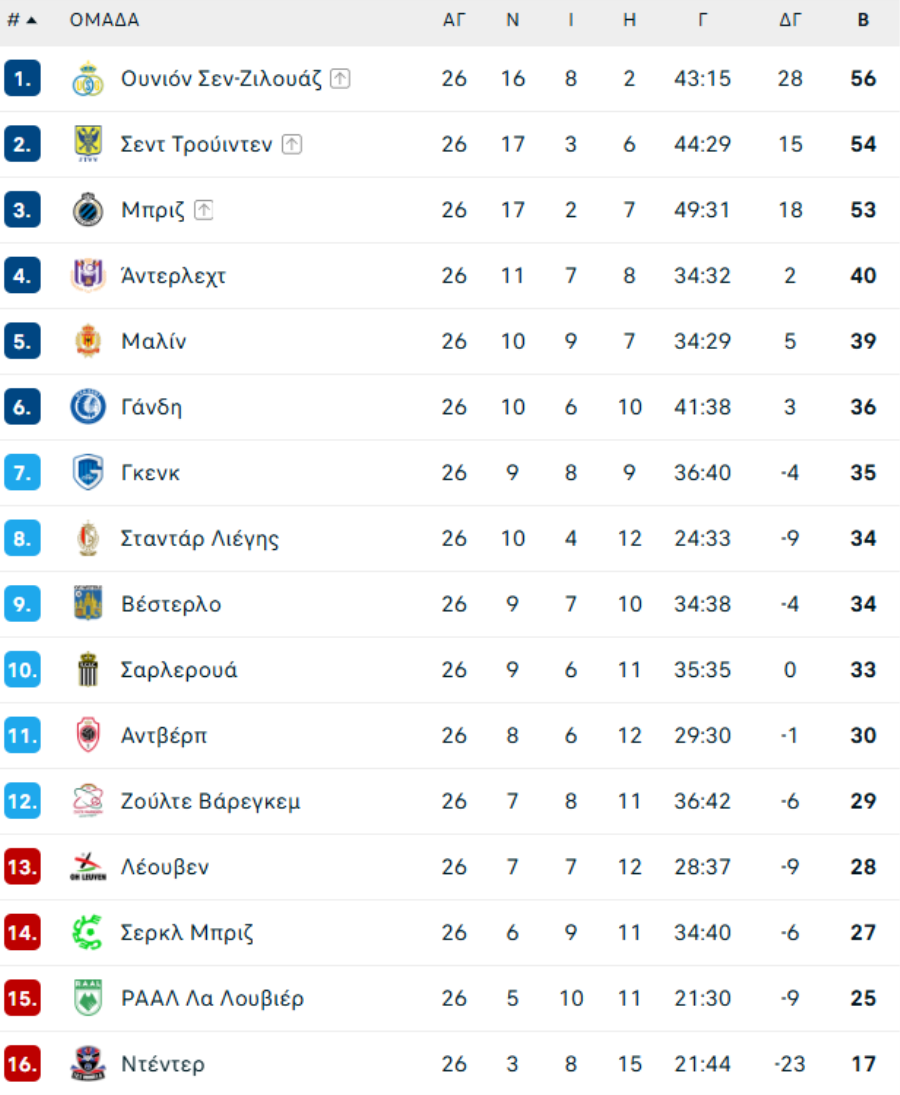Viewport: 900px width, 1095px height.
Task: Open the Σταντάρ Λιέγης team link
Action: [x=200, y=539]
